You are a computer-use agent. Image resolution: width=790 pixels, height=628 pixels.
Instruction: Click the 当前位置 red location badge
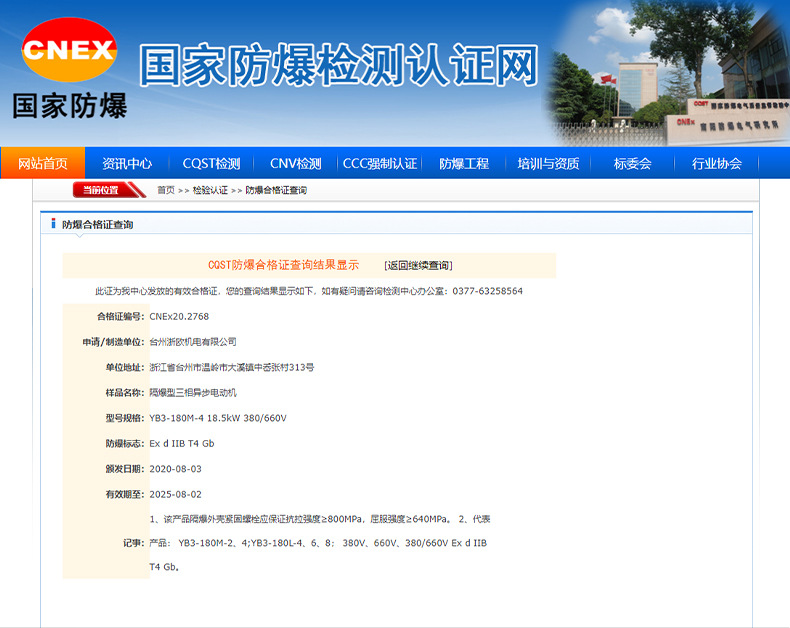pos(100,190)
